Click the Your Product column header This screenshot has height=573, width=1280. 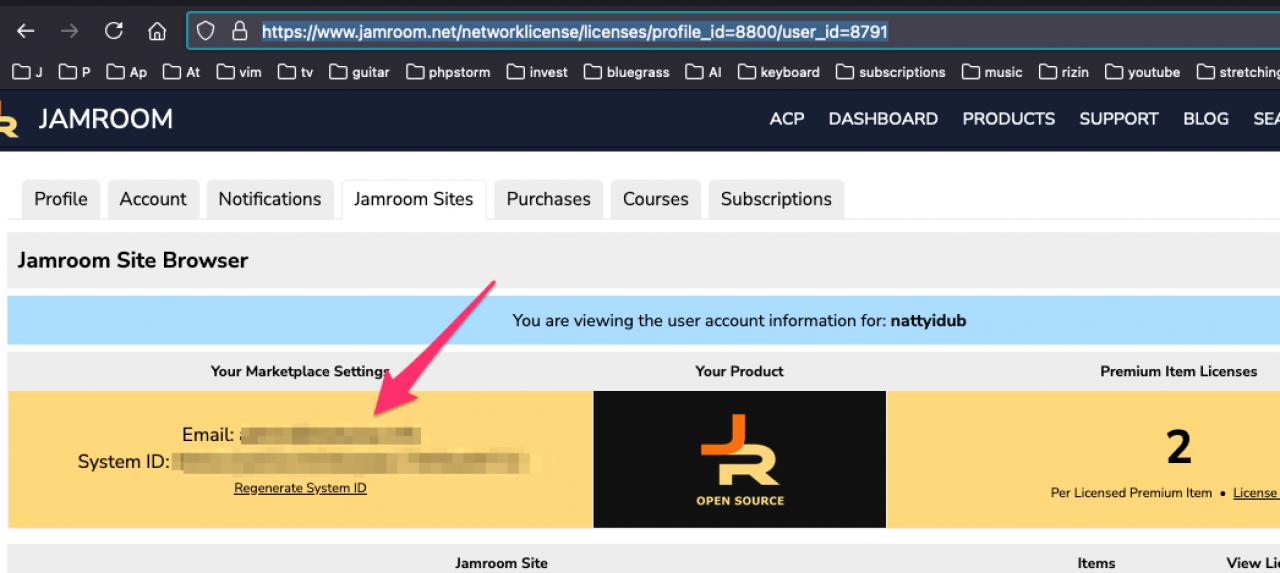[739, 371]
